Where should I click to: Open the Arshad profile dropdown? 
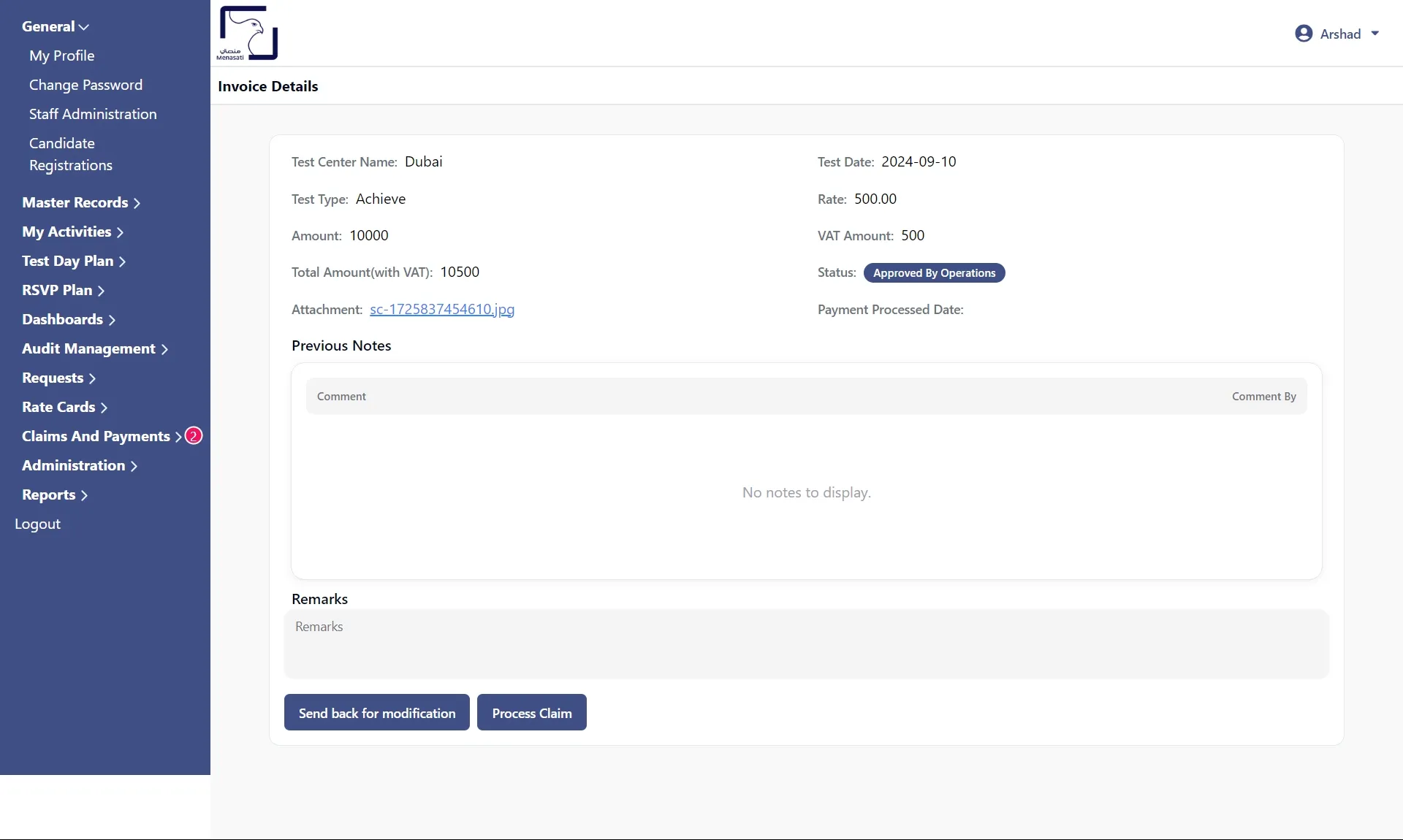(x=1340, y=34)
